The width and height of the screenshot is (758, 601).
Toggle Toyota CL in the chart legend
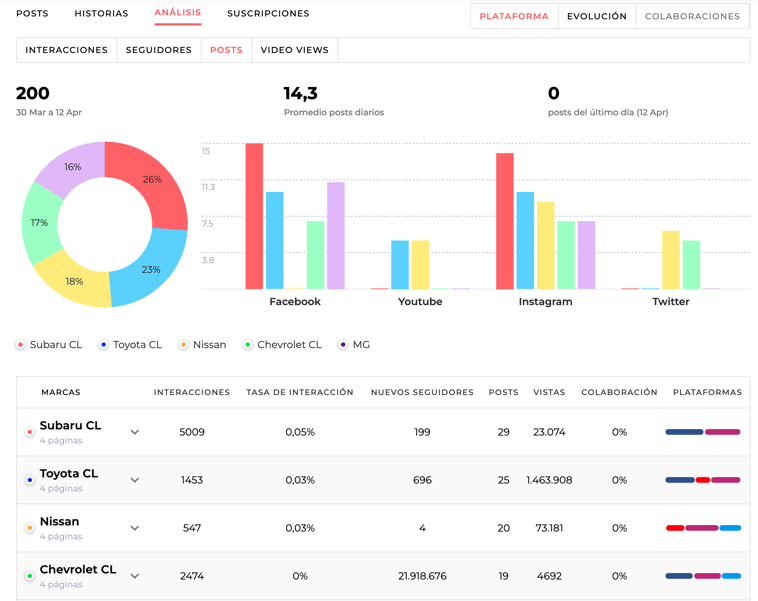pyautogui.click(x=131, y=345)
